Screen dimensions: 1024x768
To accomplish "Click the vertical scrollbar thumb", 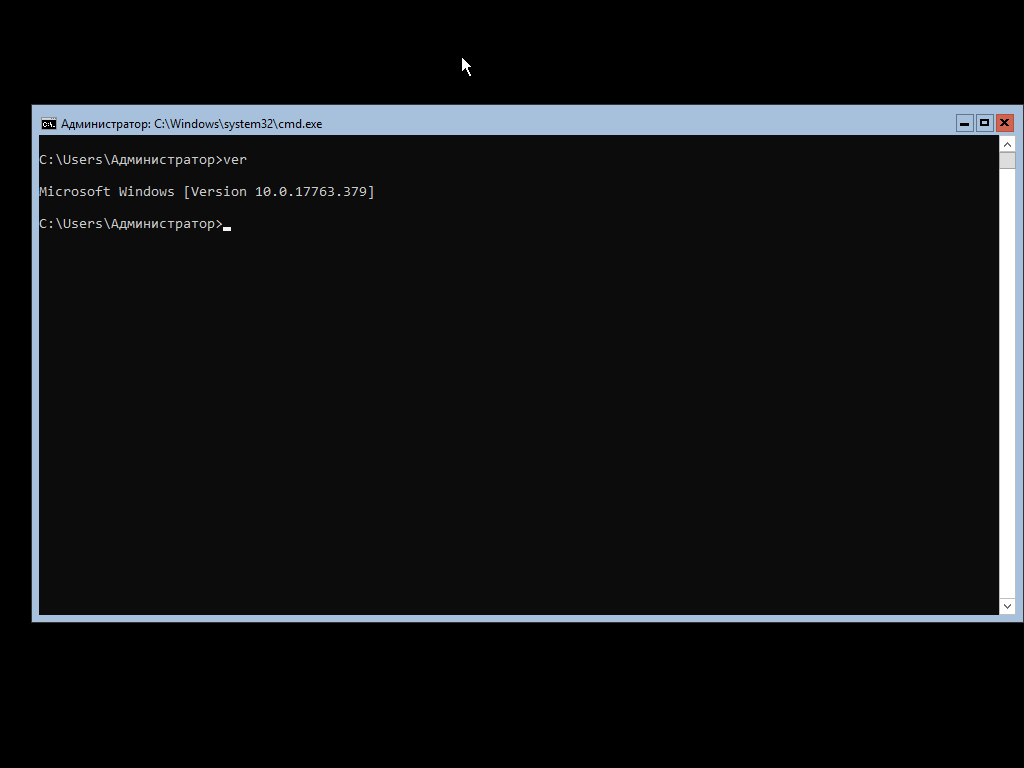I will pos(1007,161).
